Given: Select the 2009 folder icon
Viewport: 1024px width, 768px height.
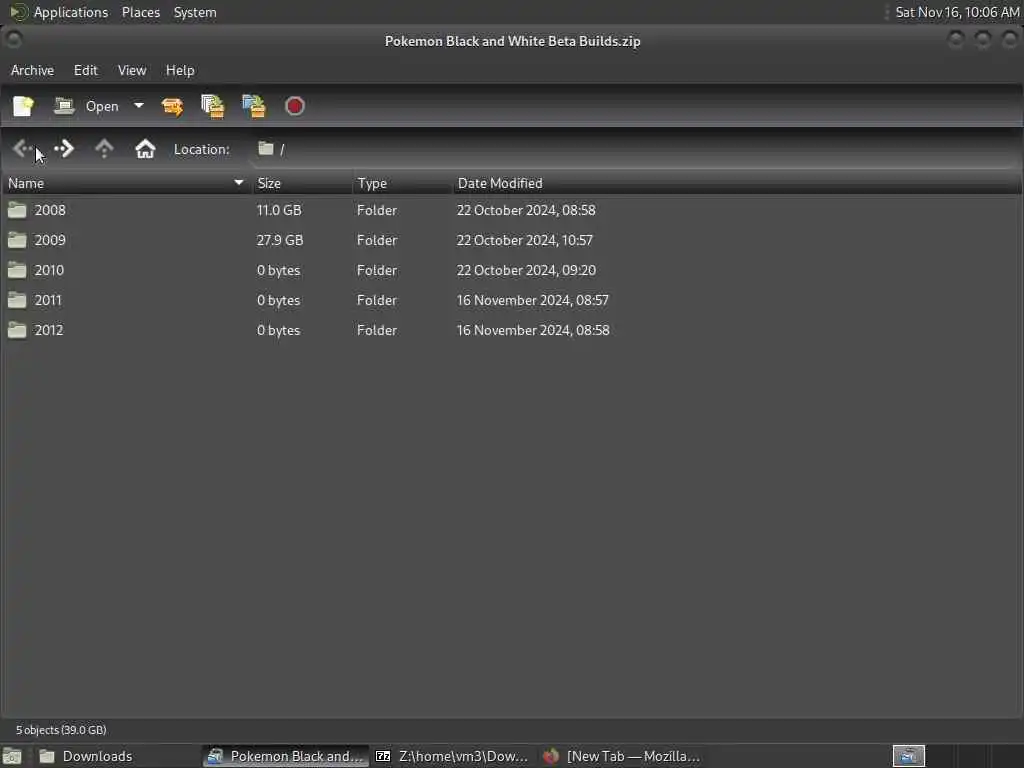Looking at the screenshot, I should point(17,240).
